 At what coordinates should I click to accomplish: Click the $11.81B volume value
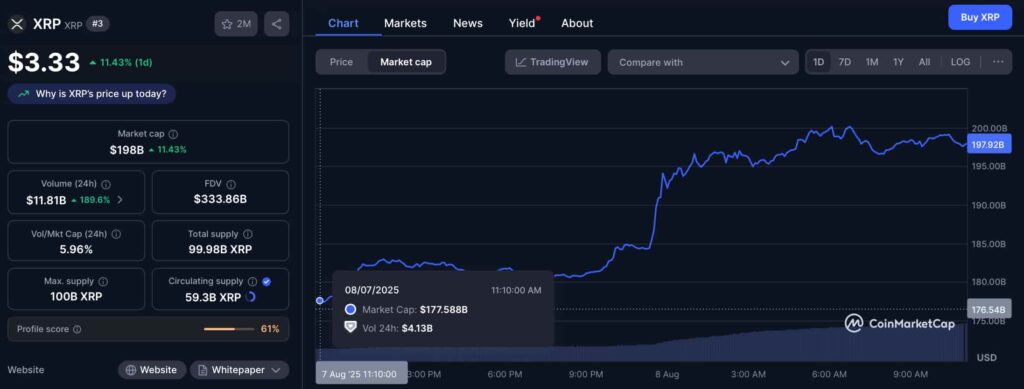coord(46,200)
